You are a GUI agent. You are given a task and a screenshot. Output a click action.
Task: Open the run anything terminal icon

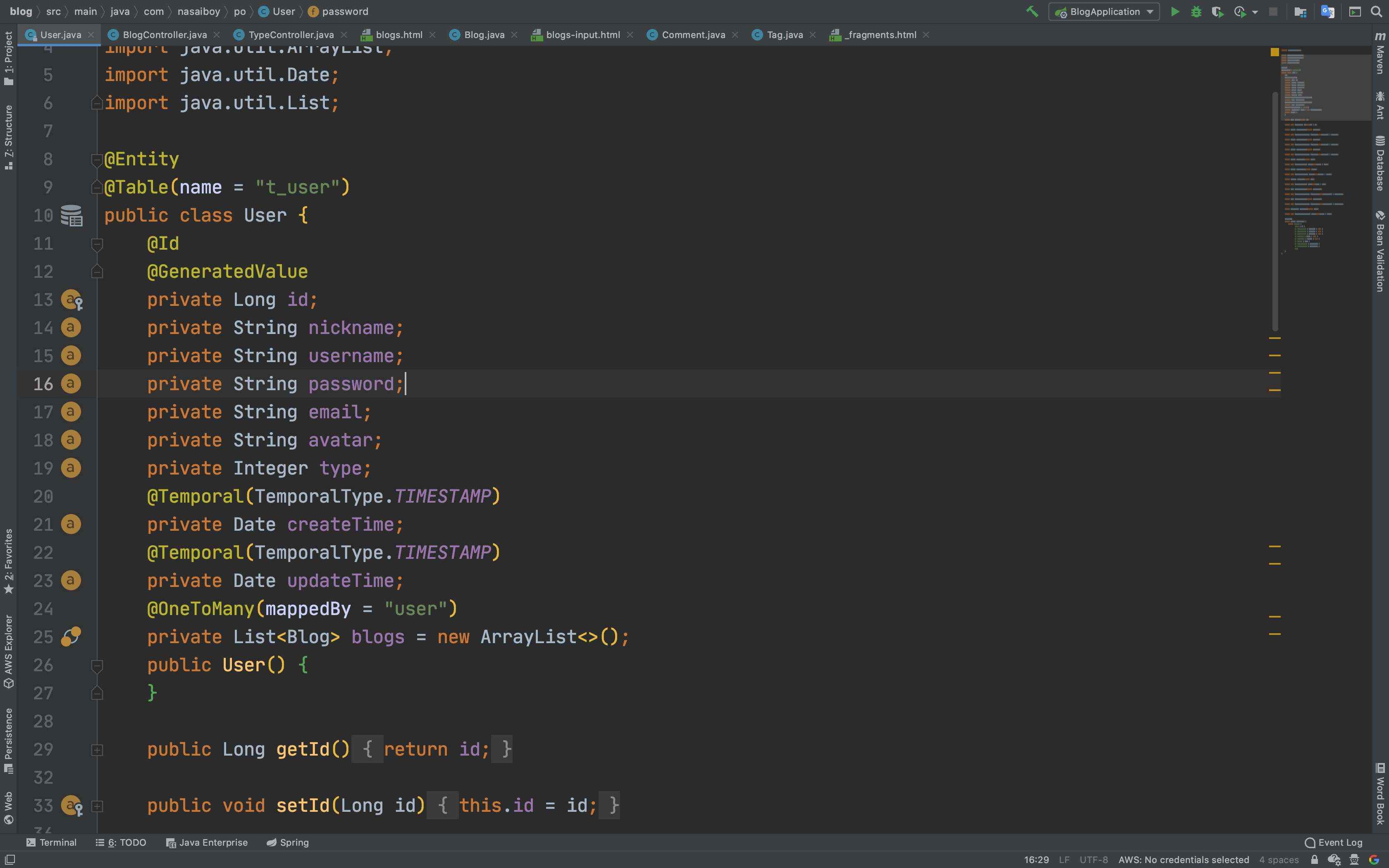(1355, 12)
